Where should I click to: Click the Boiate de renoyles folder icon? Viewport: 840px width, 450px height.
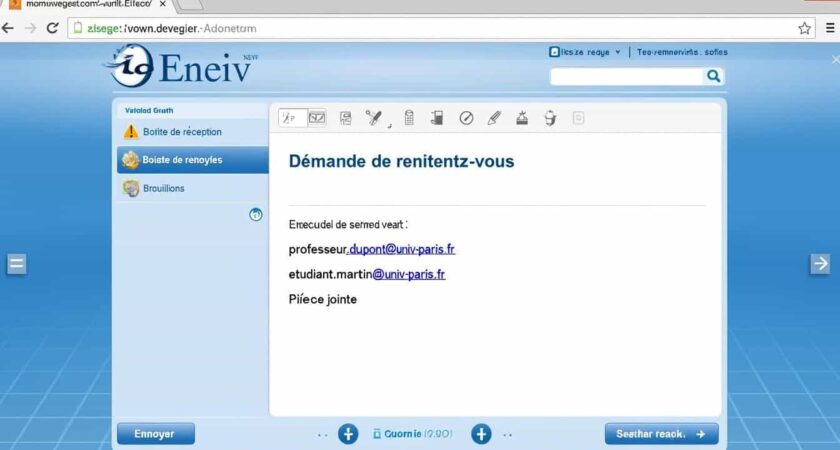[x=130, y=160]
